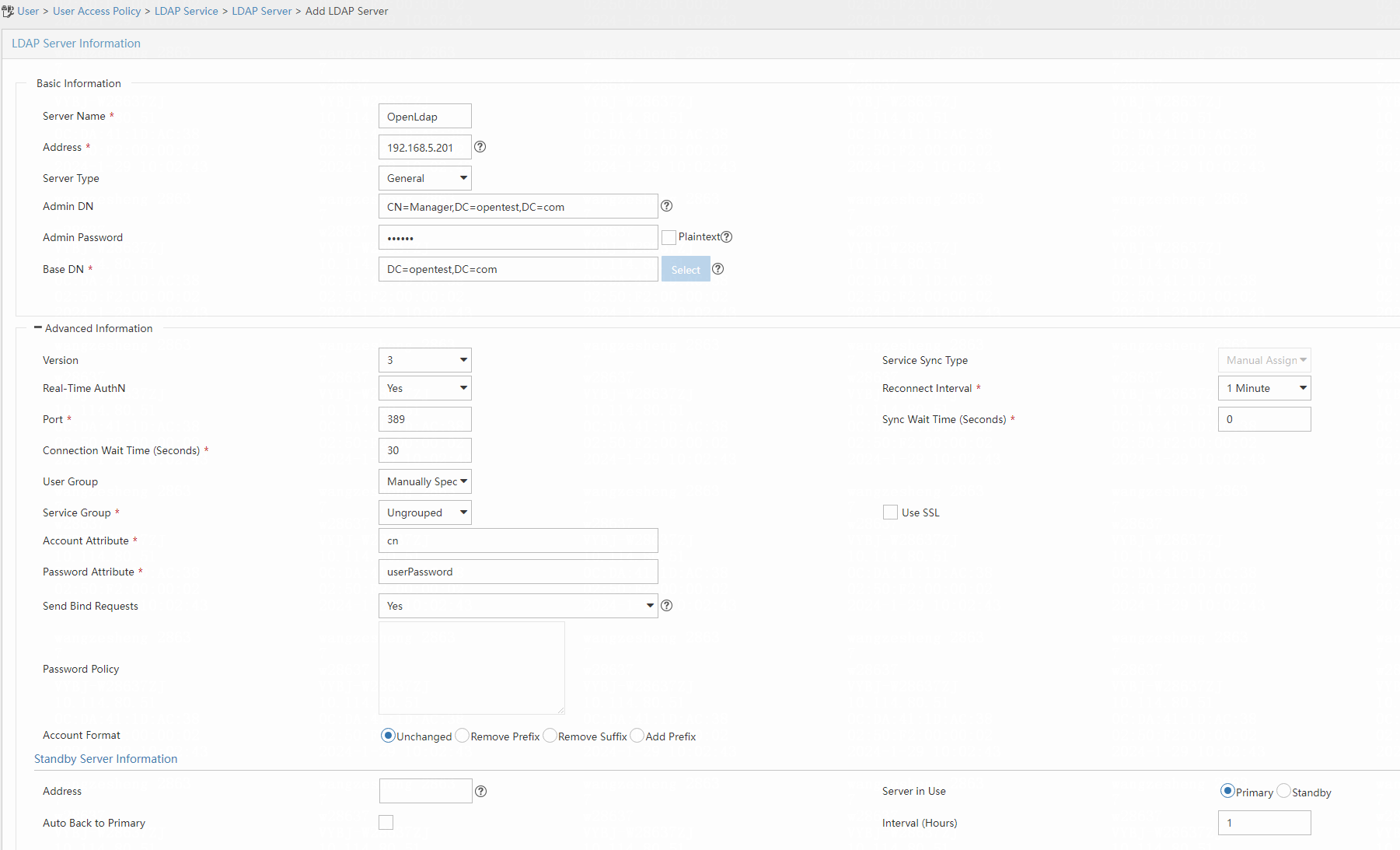This screenshot has width=1400, height=850.
Task: Click the Standby Server Information heading
Action: (106, 759)
